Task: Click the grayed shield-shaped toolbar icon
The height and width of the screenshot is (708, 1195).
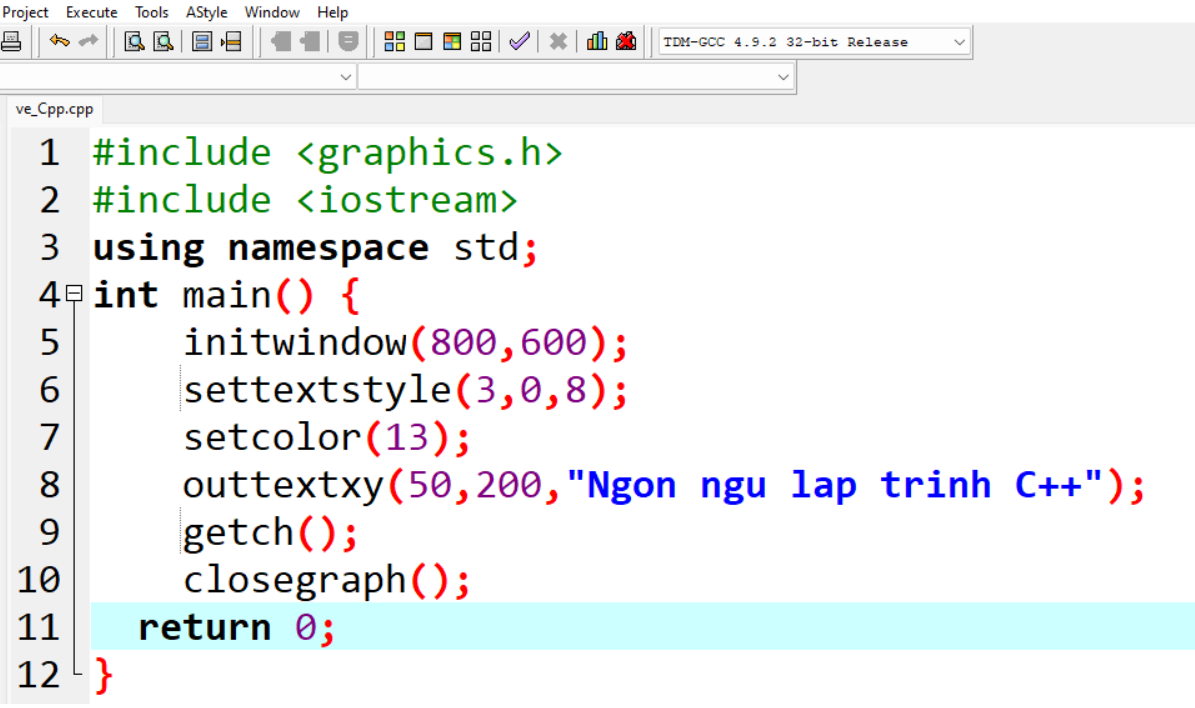Action: pos(348,41)
